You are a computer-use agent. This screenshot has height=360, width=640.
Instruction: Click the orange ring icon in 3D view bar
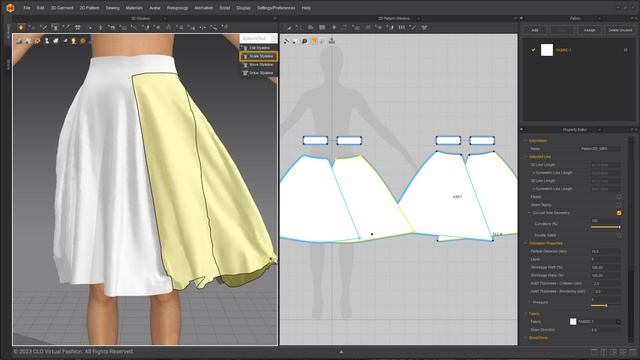[38, 41]
